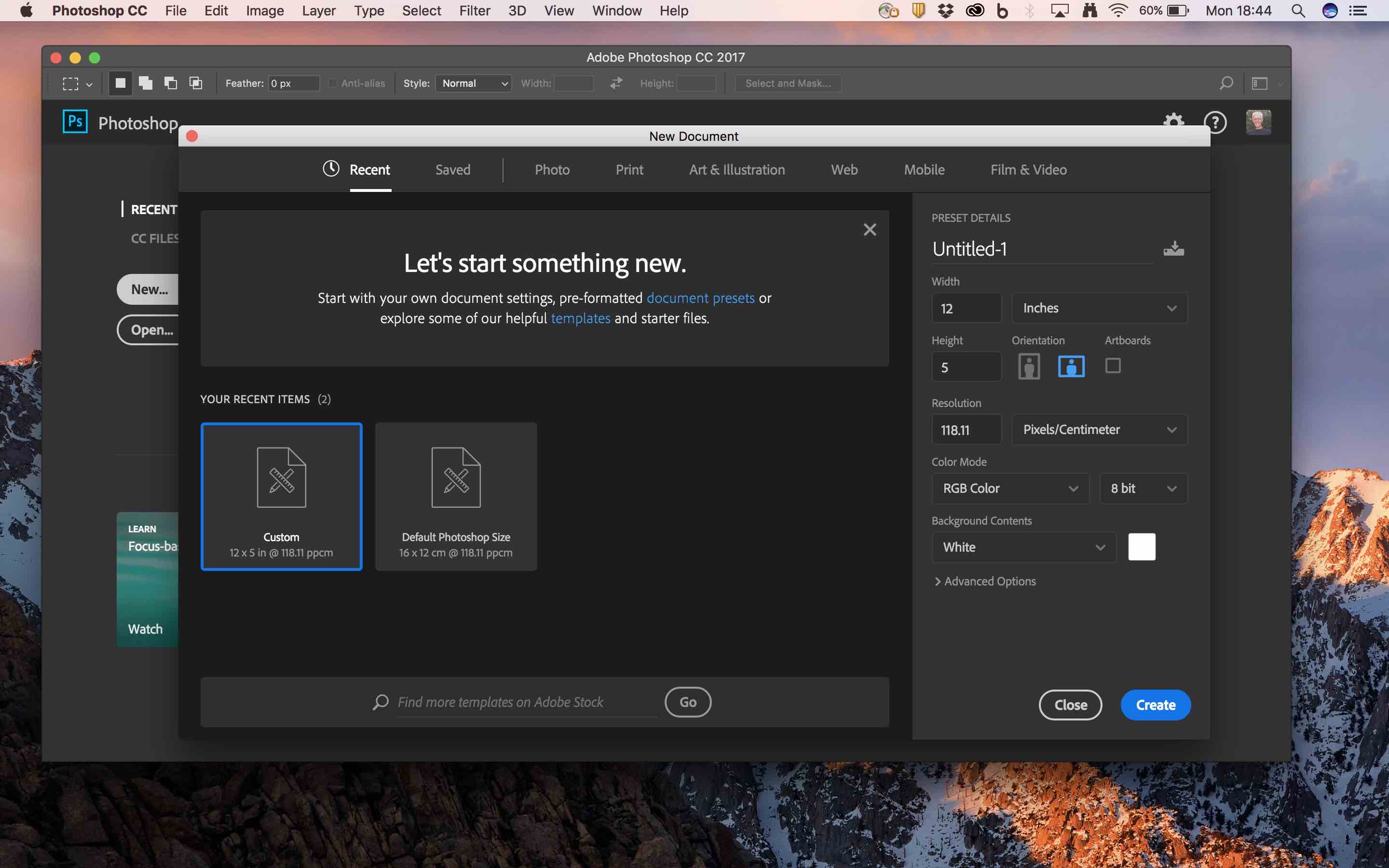The height and width of the screenshot is (868, 1389).
Task: Select the Subtract from selection icon
Action: [x=170, y=83]
